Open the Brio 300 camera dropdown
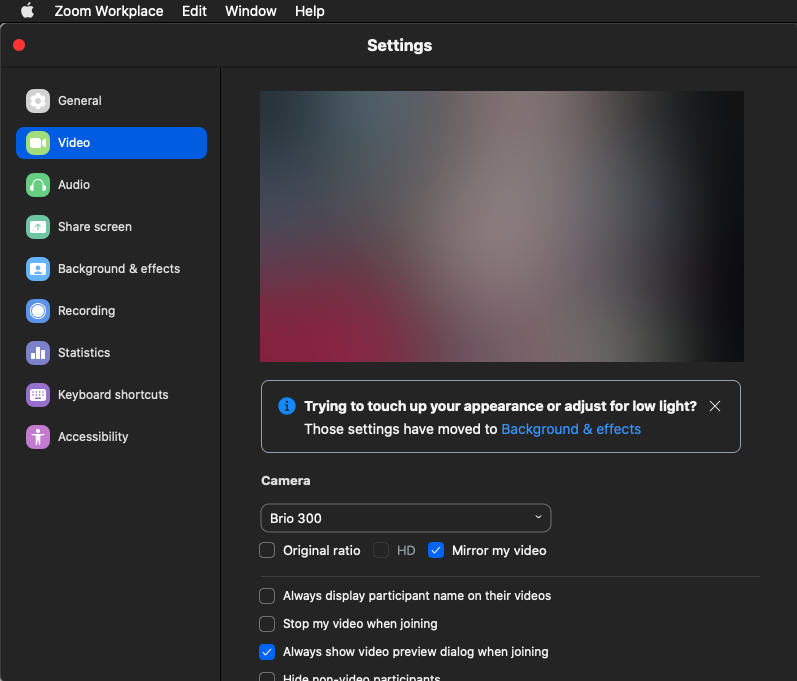The height and width of the screenshot is (681, 797). [x=406, y=518]
